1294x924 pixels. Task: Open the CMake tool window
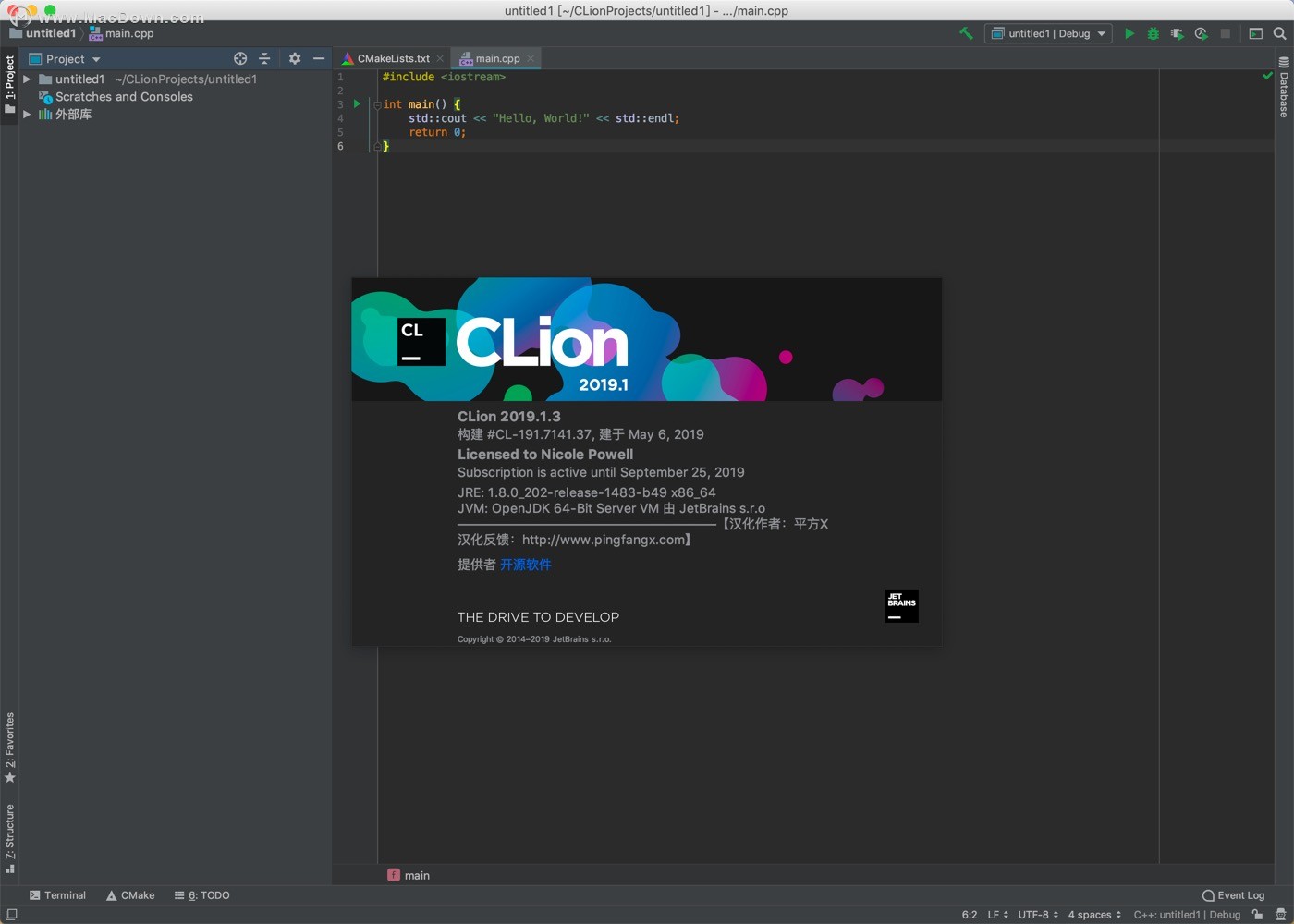(x=130, y=895)
